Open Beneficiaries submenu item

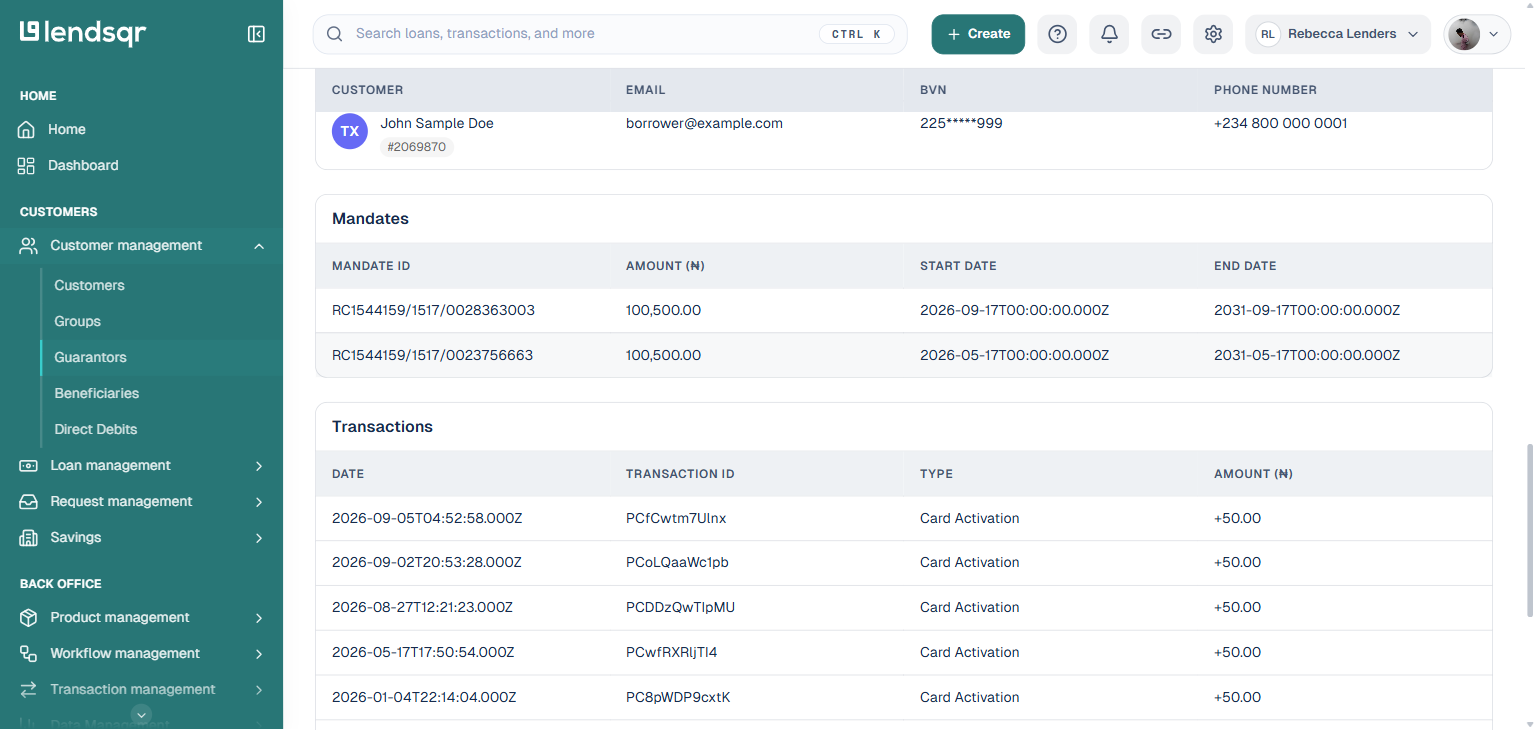click(x=97, y=394)
